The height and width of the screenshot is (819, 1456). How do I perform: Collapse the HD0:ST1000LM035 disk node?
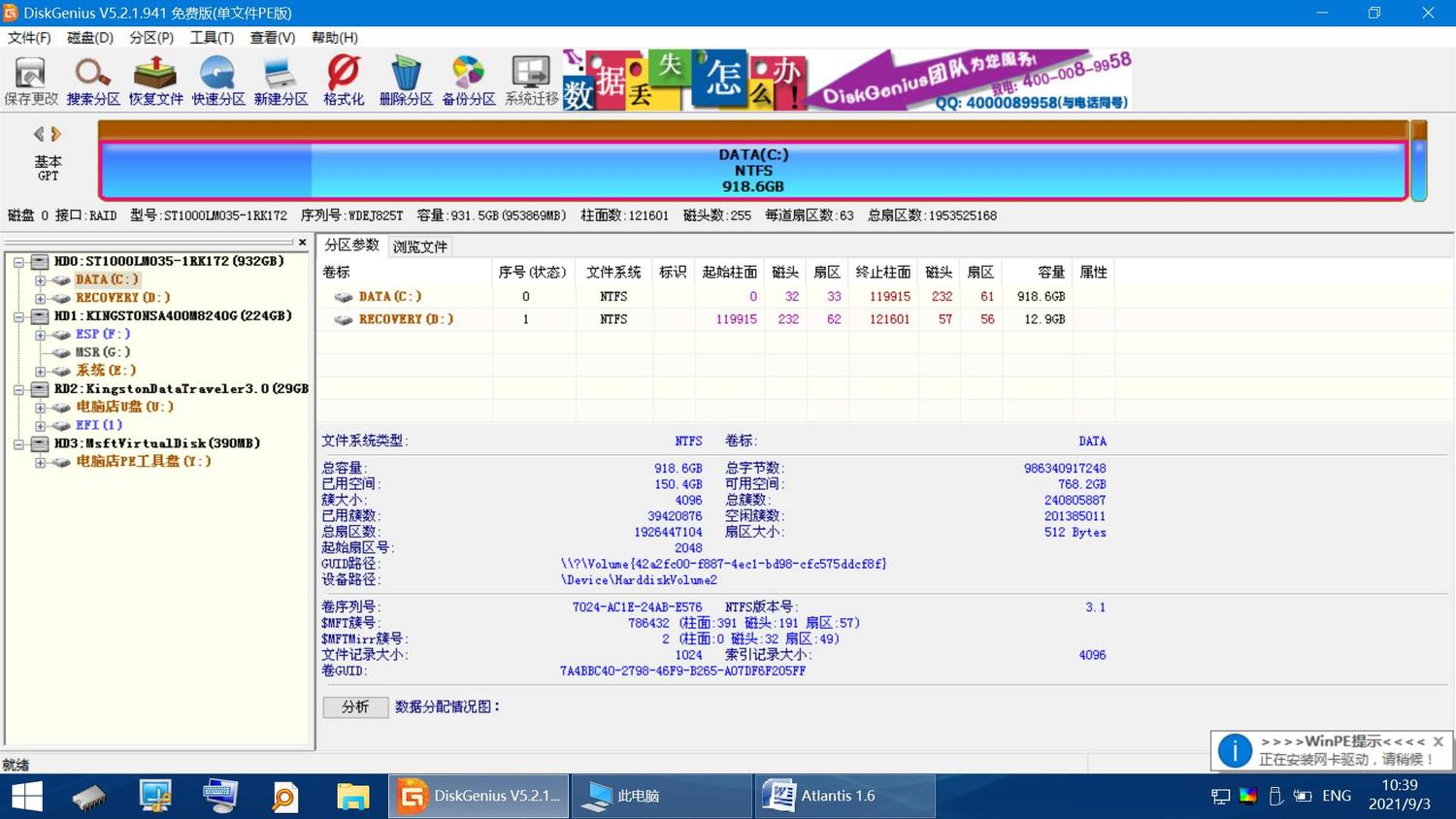[x=18, y=262]
